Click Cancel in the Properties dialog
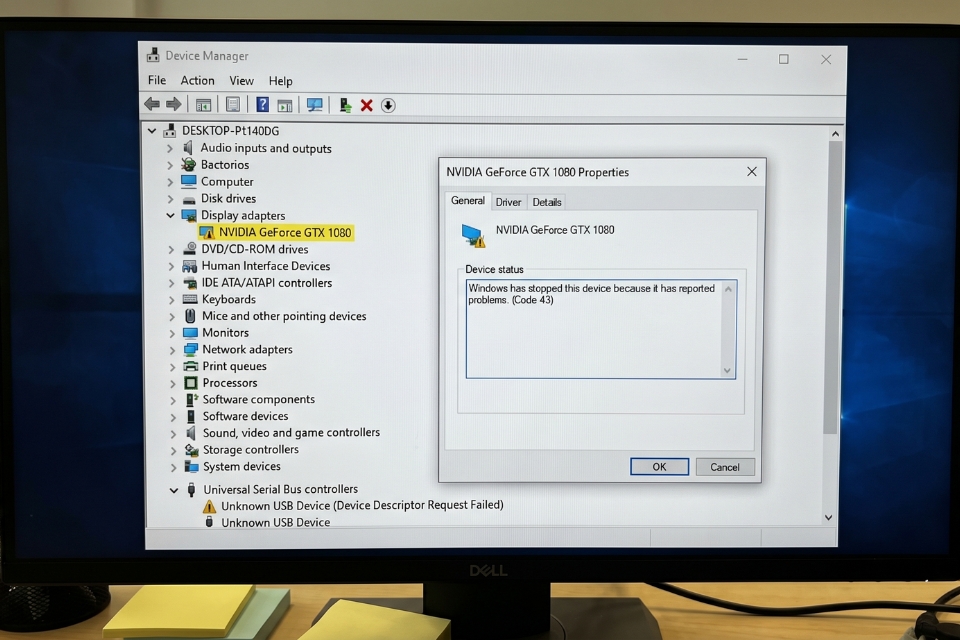The height and width of the screenshot is (640, 960). [x=724, y=466]
